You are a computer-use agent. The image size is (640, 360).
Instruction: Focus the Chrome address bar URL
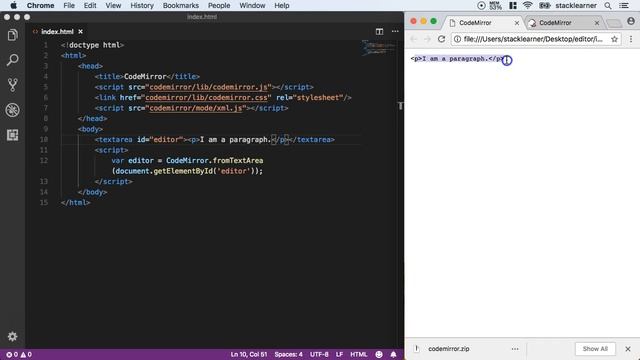(533, 39)
